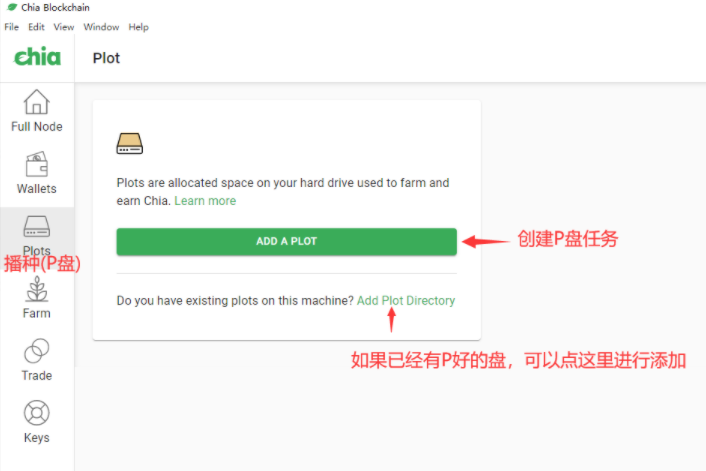Click the Chia leaf icon in title bar
The image size is (706, 471).
coord(10,8)
